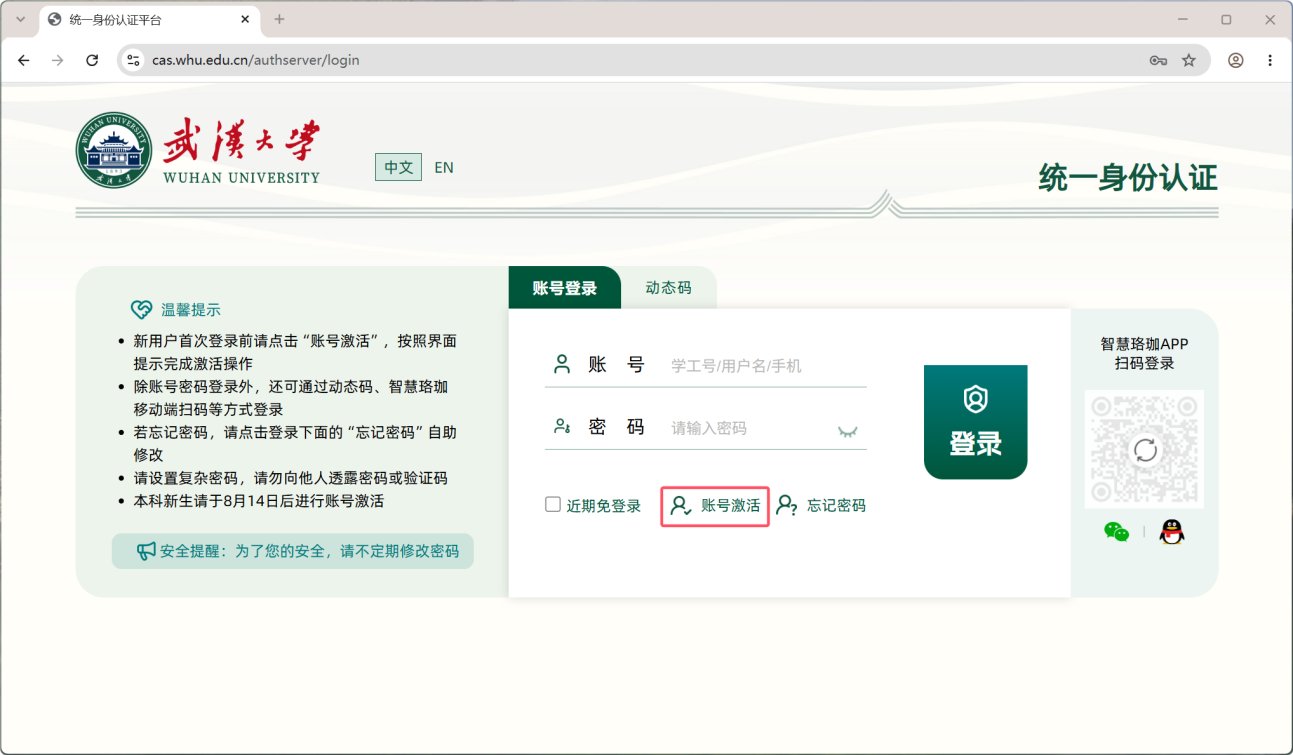Viewport: 1293px width, 755px height.
Task: Click the address bar URL
Action: coord(256,60)
